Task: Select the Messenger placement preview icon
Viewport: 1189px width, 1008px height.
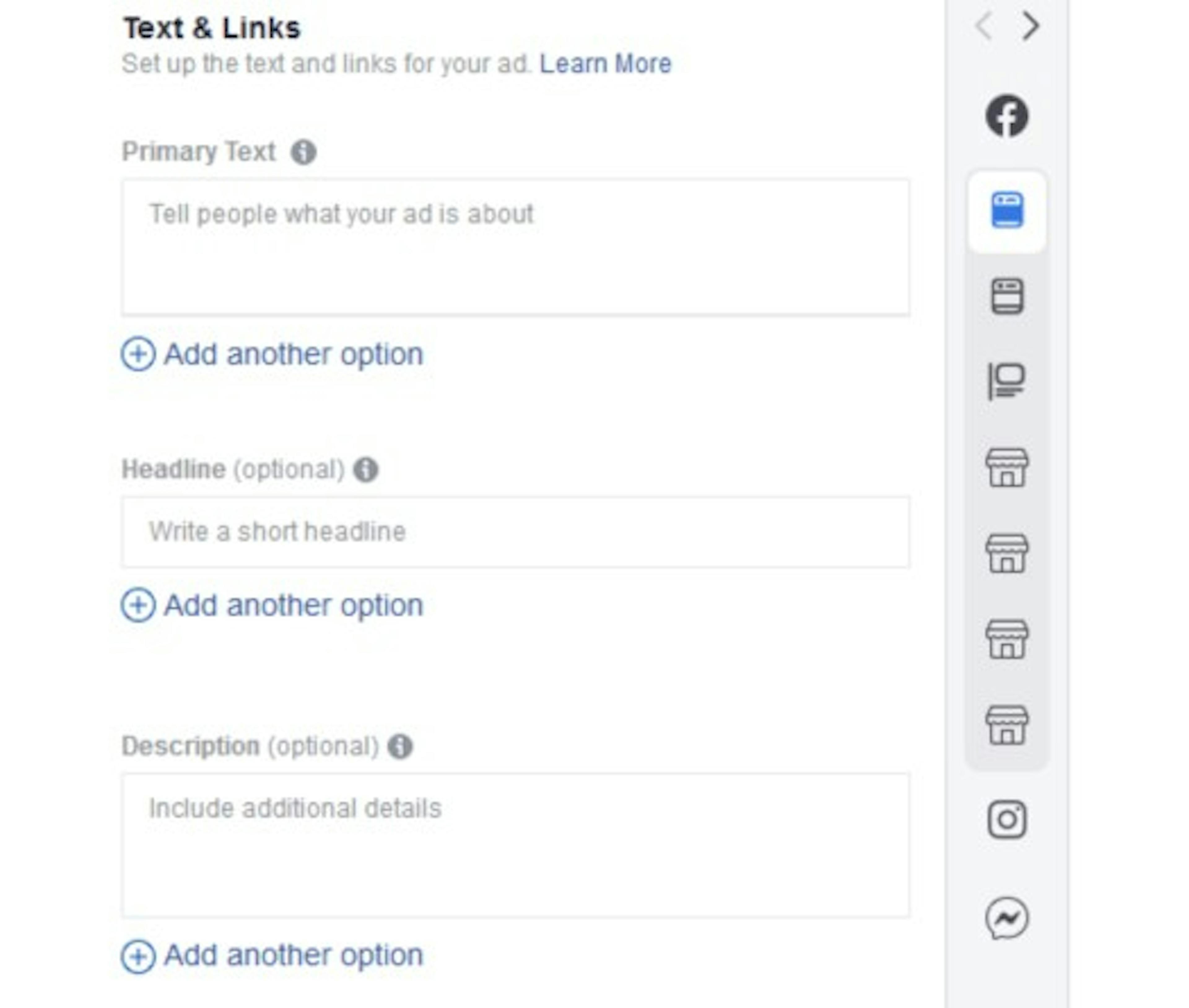Action: 1007,917
